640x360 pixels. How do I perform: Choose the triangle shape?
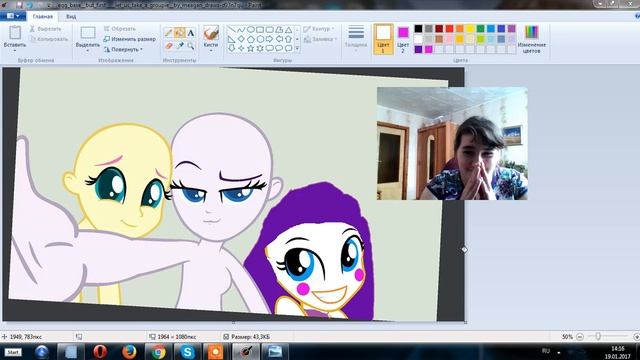pyautogui.click(x=289, y=30)
